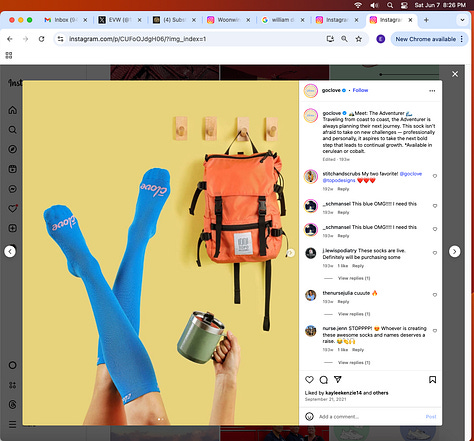The width and height of the screenshot is (474, 441).
Task: Follow the goclove account
Action: 360,90
